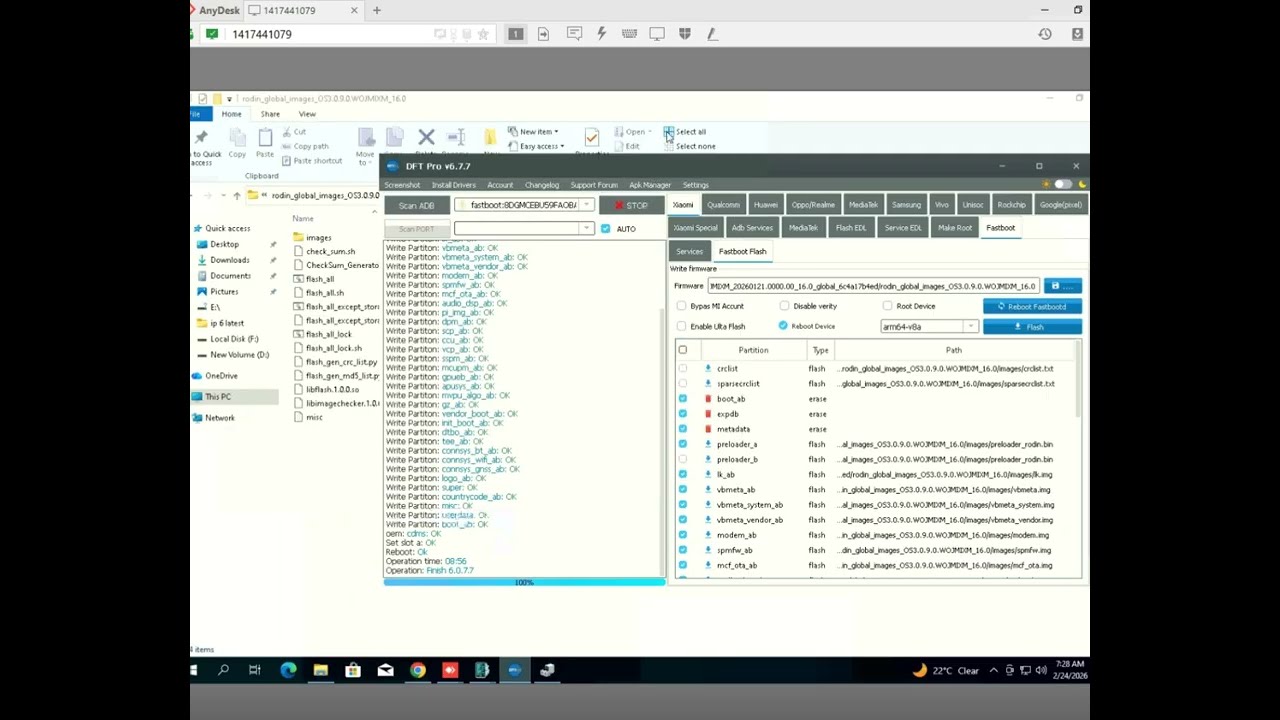Open AnyDesk display monitor settings icon
This screenshot has width=1280, height=720.
657,34
